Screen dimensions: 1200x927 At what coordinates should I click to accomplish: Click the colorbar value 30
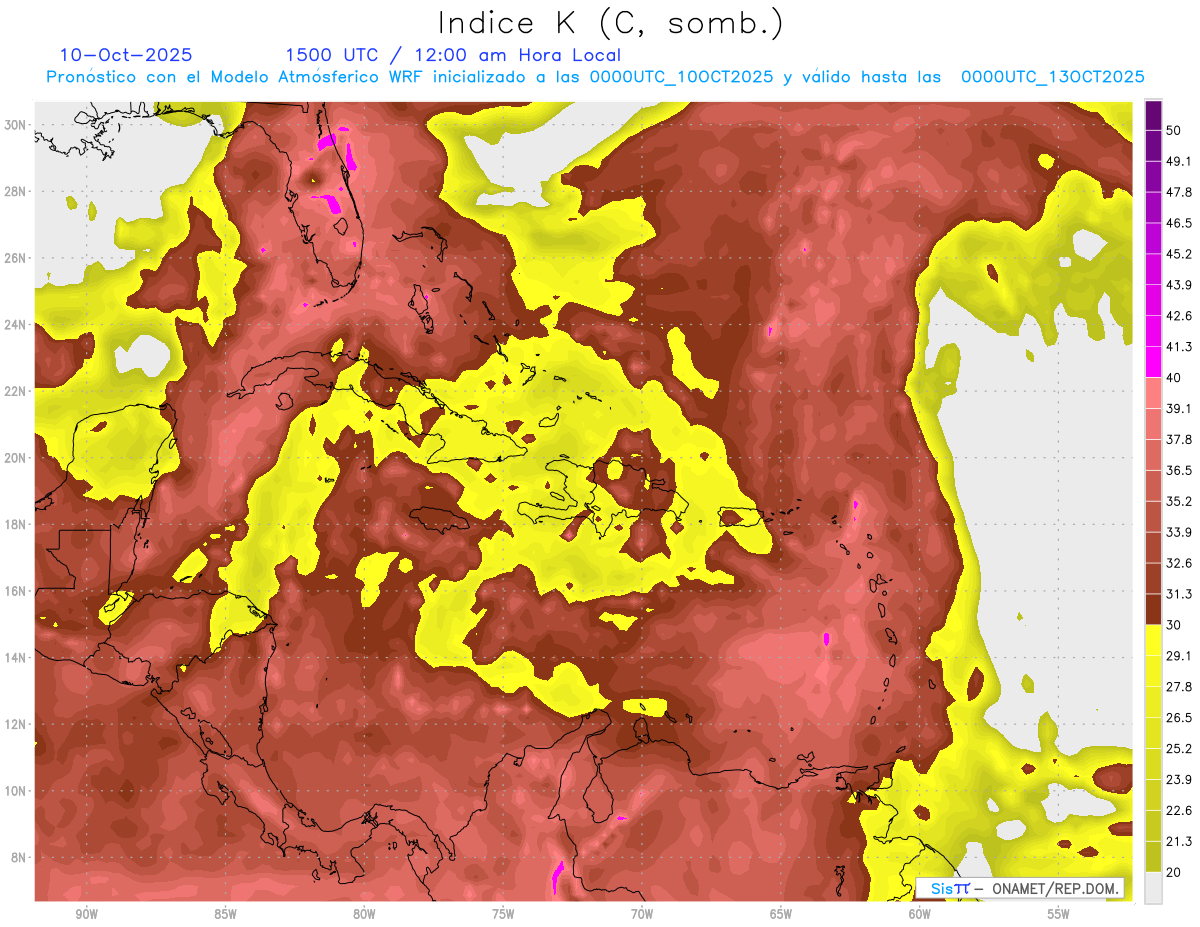[1174, 625]
